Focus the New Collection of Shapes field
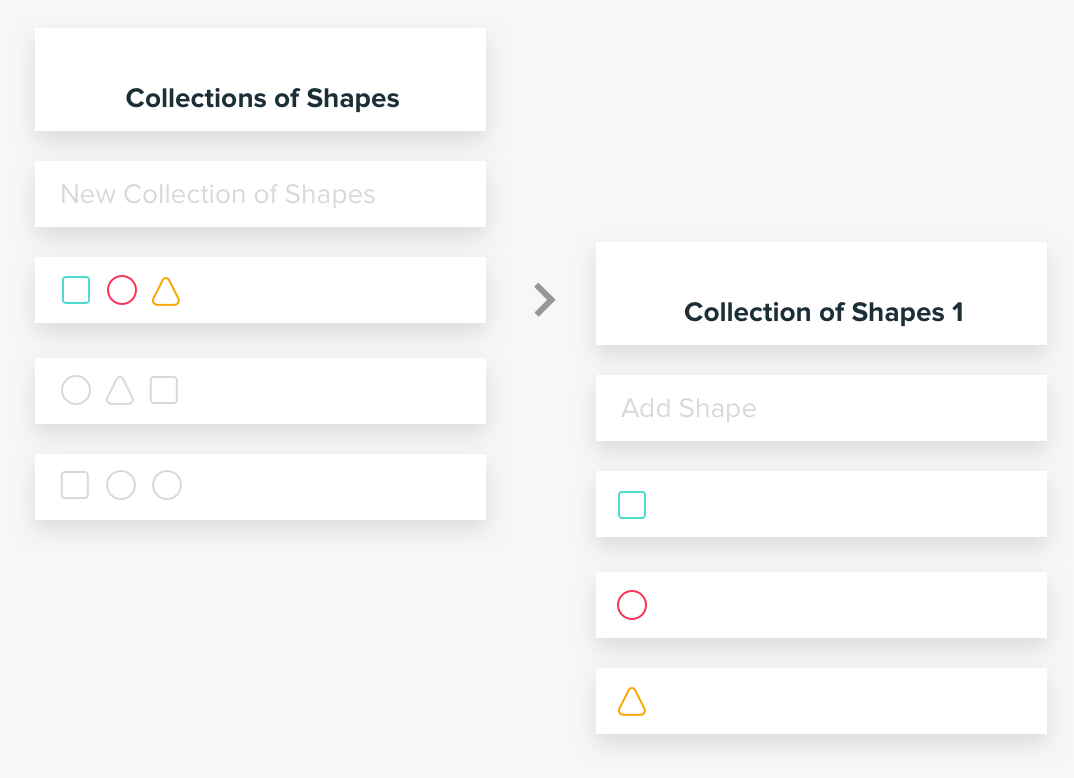 pyautogui.click(x=260, y=194)
